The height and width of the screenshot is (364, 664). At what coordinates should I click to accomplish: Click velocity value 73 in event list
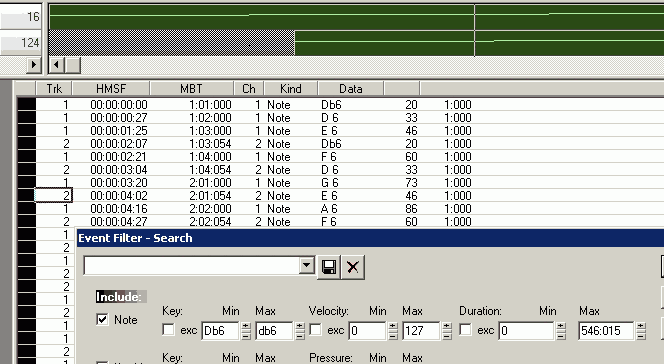tap(411, 183)
